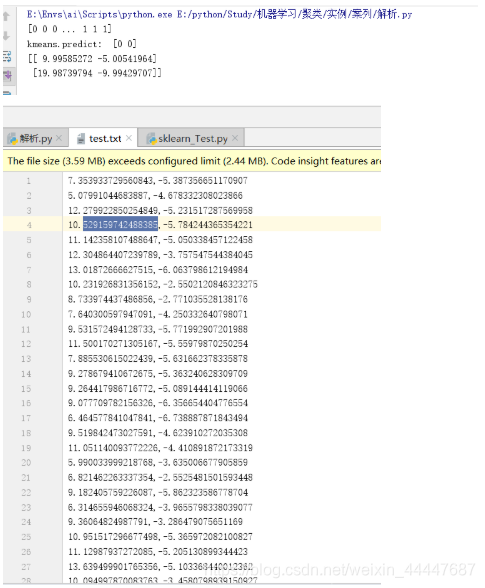Click the value '6.821462263337354' on line 21
The width and height of the screenshot is (485, 588).
point(111,477)
